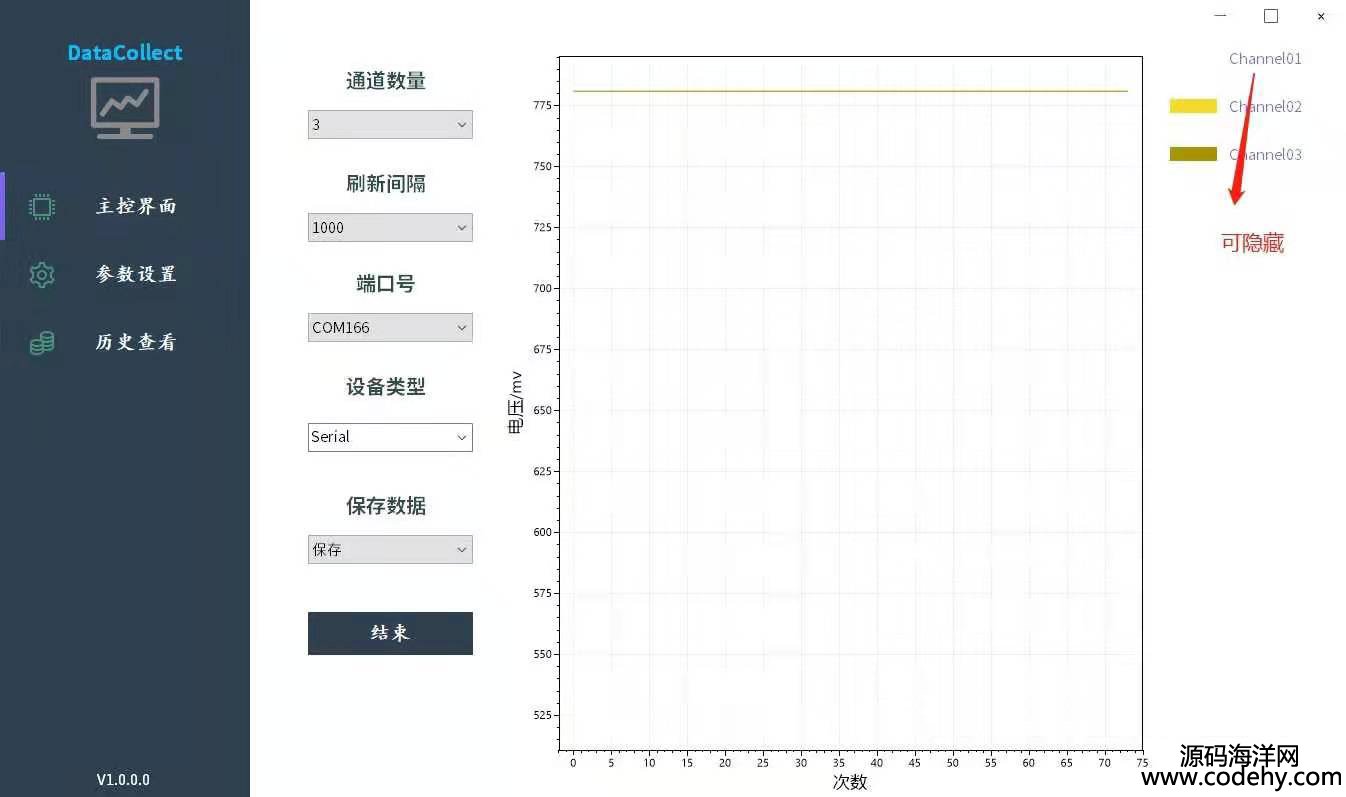This screenshot has height=797, width=1346.
Task: Switch to the 参数设置 settings page
Action: 136,274
